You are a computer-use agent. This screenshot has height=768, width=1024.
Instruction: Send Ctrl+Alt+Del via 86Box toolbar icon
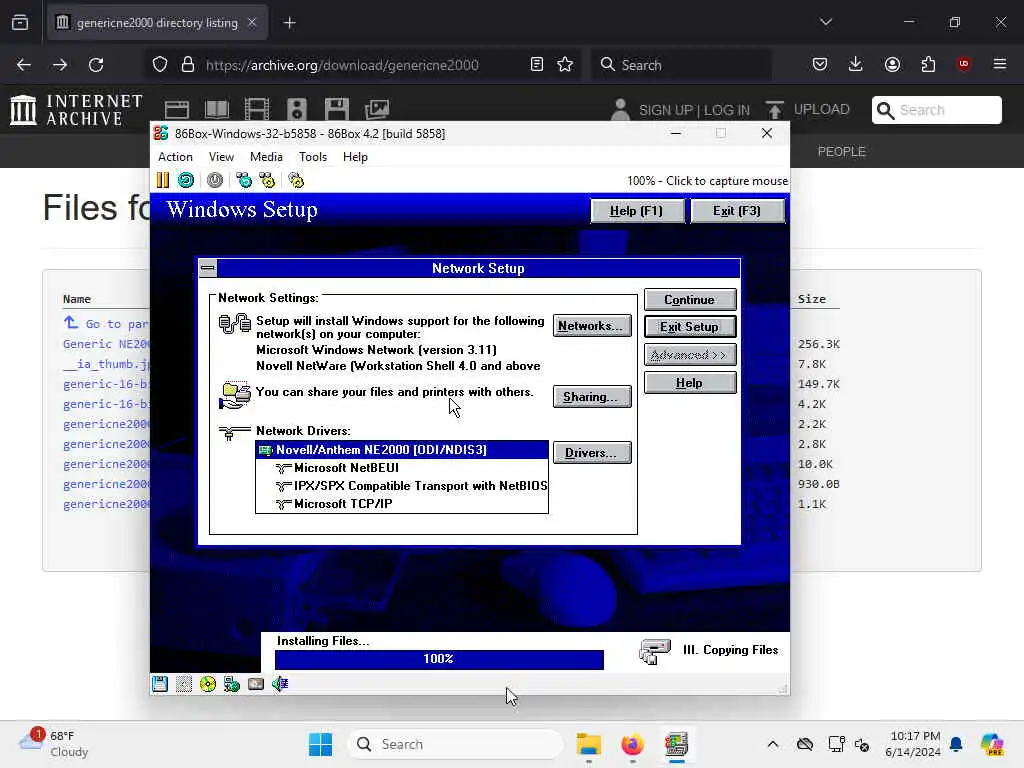coord(244,180)
